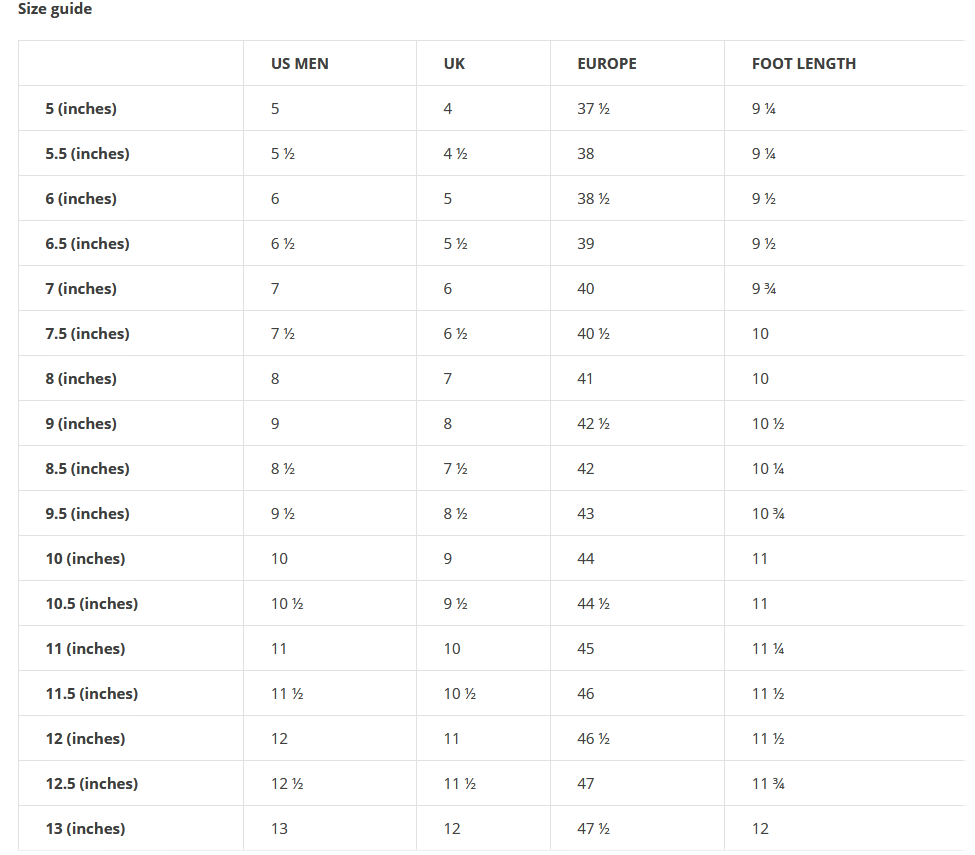Click the foot length 10 ¾ cell

tap(768, 514)
